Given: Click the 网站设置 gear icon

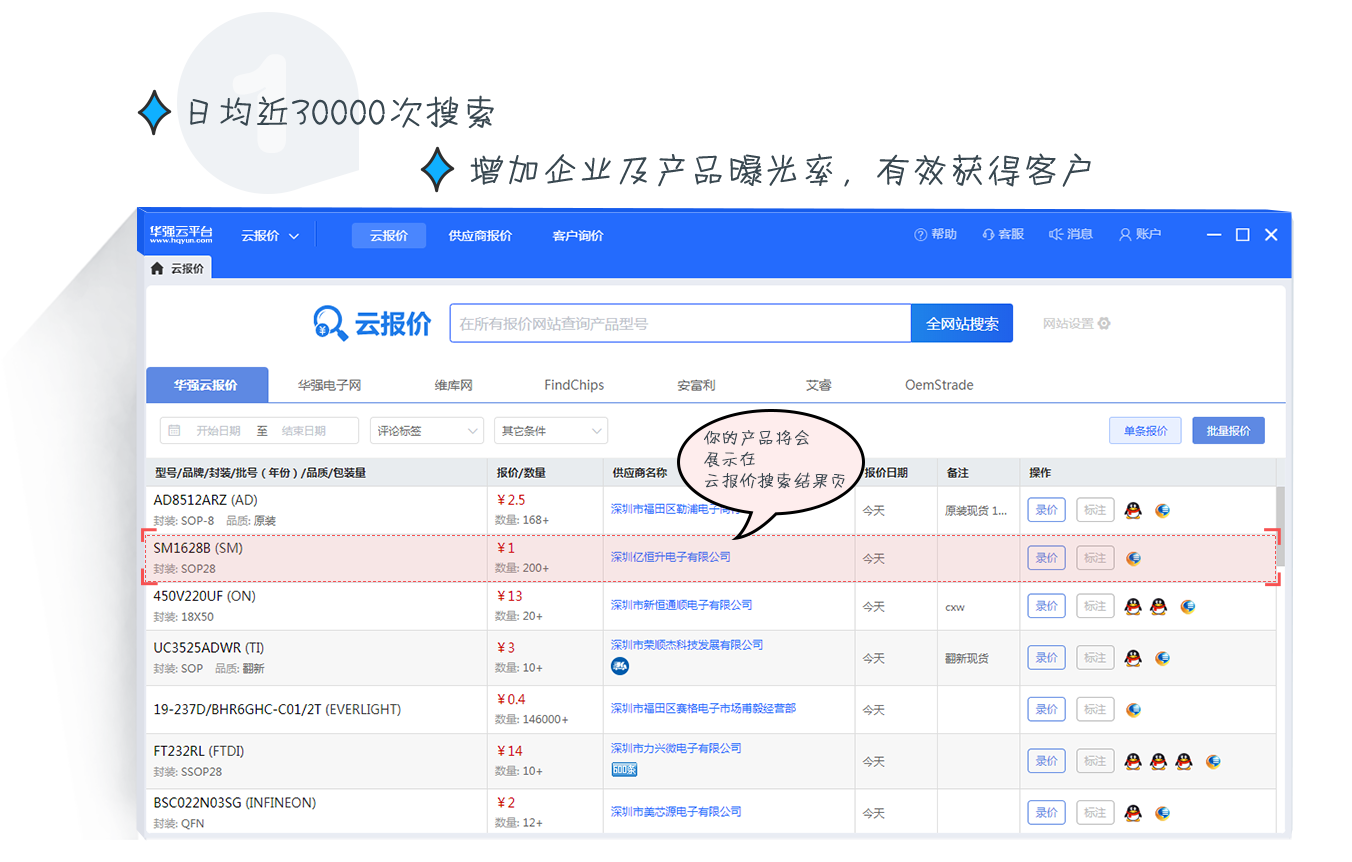Looking at the screenshot, I should 1104,324.
